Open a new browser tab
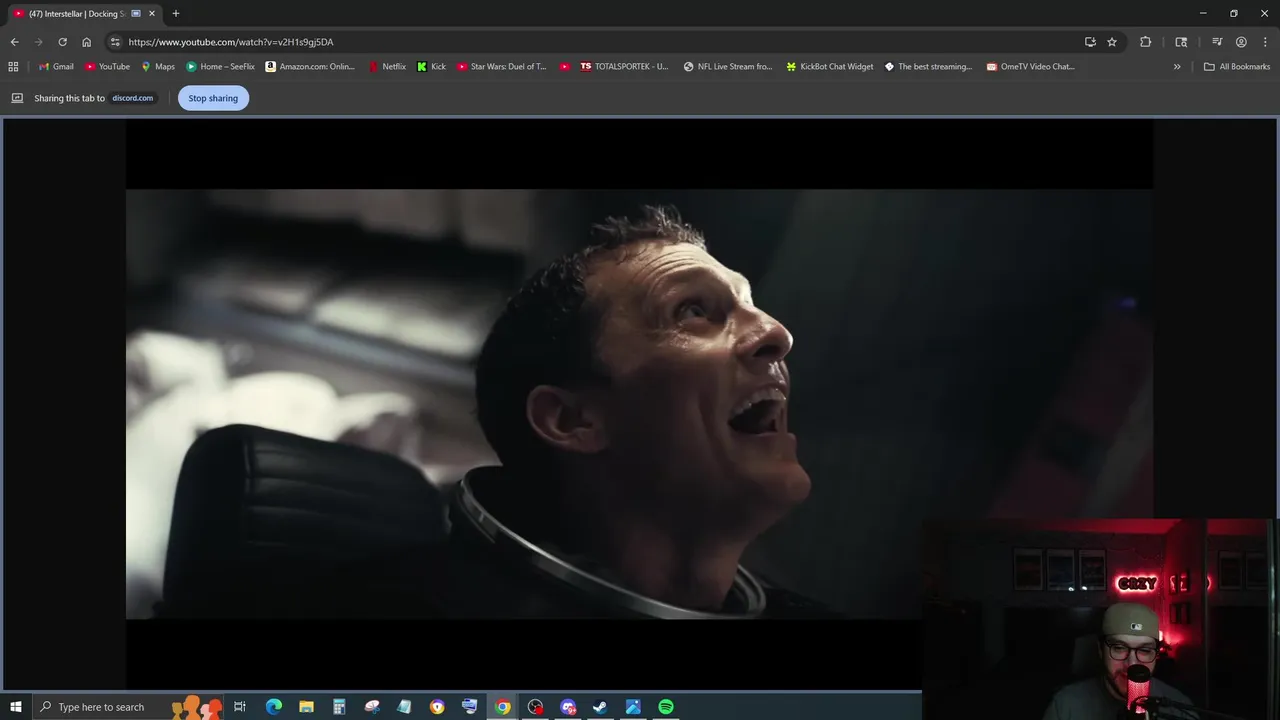Screen dimensions: 1280x720 [x=176, y=14]
